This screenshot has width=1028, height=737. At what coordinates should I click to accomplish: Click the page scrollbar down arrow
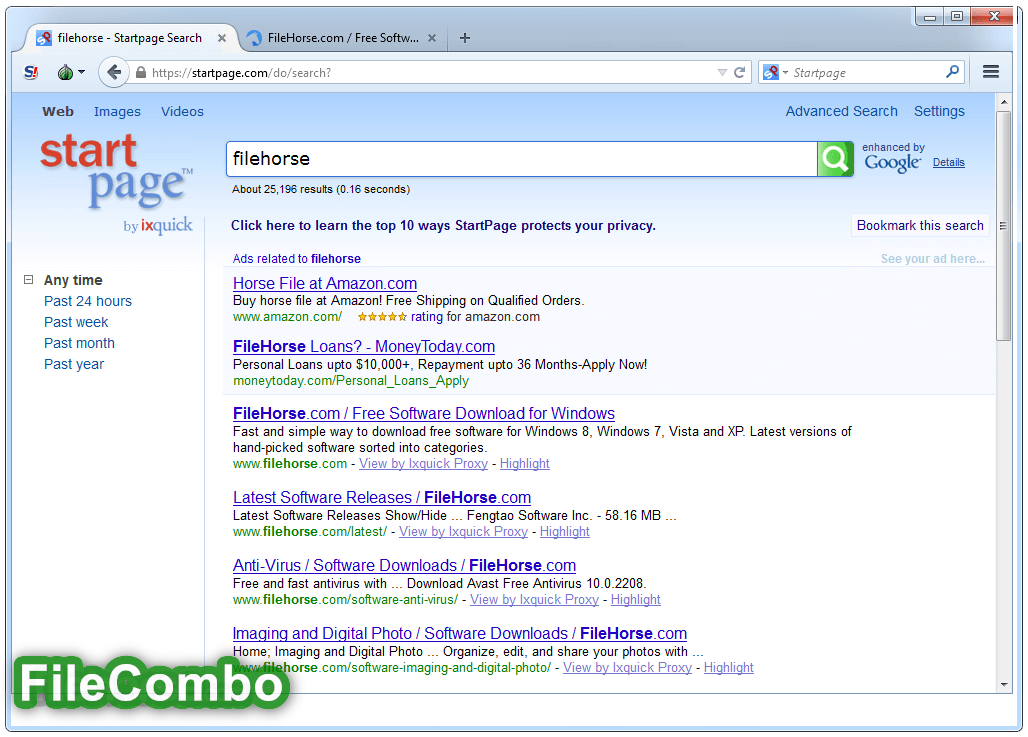[x=1004, y=685]
